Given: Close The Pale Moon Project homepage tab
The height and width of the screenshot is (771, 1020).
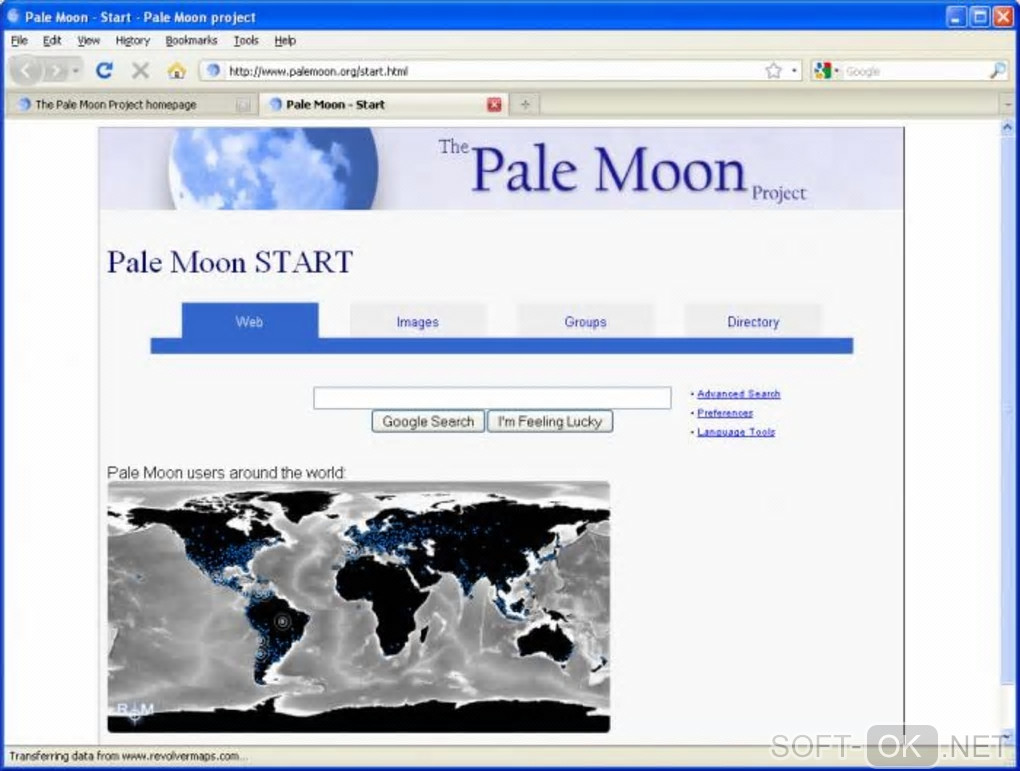Looking at the screenshot, I should [x=243, y=104].
